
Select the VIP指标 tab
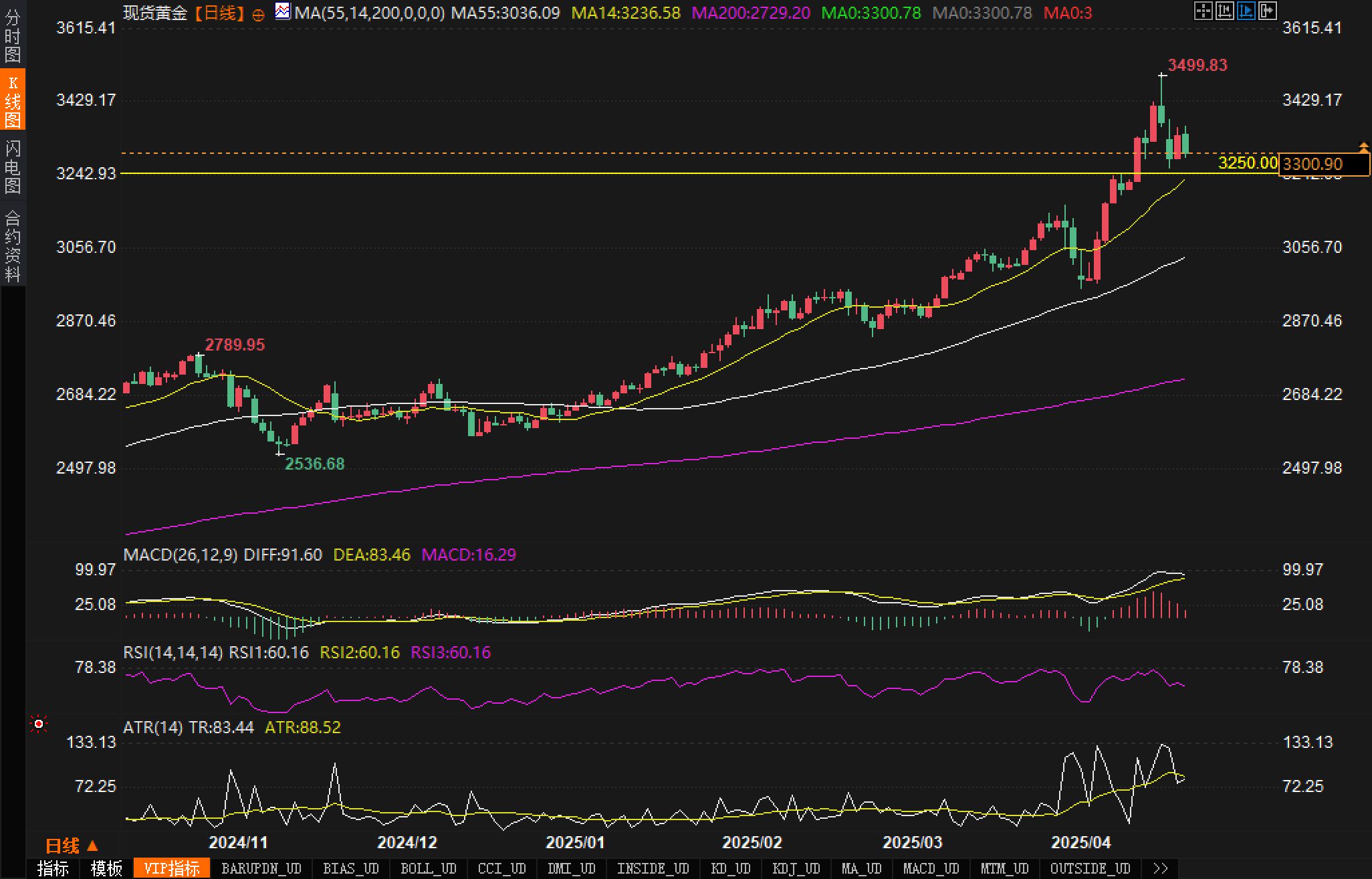coord(172,868)
